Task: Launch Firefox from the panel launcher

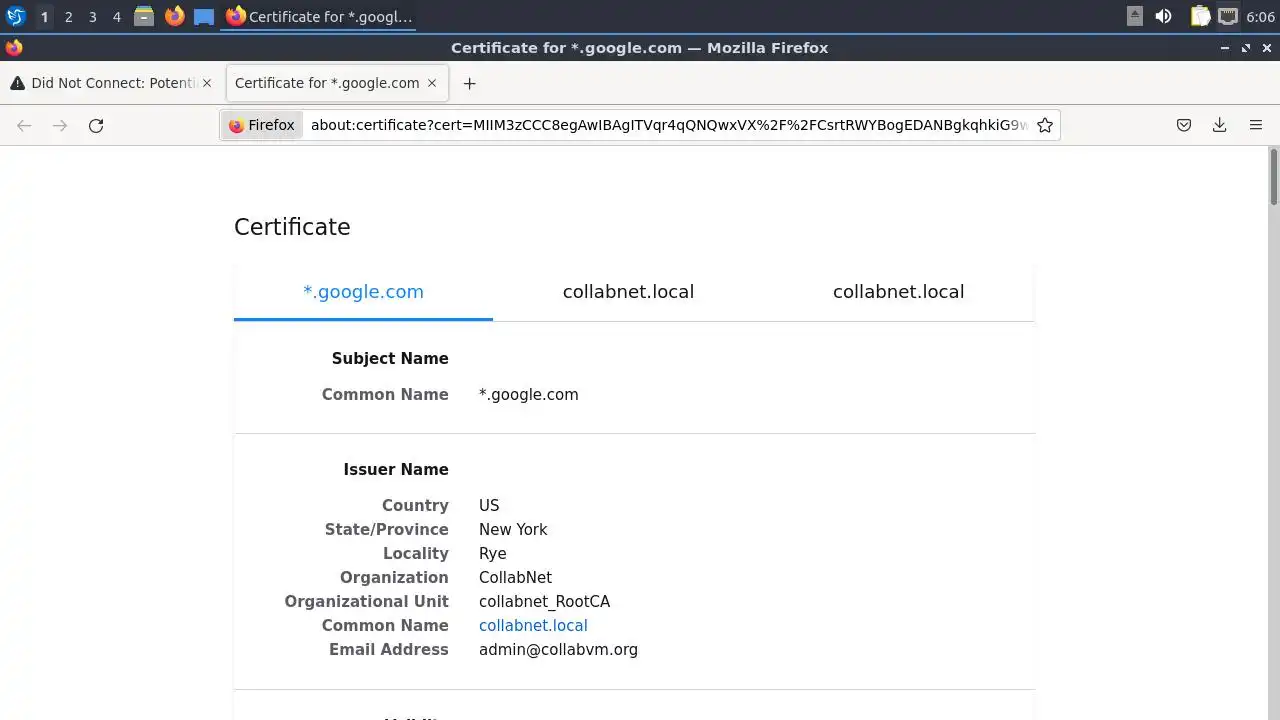Action: [x=174, y=16]
